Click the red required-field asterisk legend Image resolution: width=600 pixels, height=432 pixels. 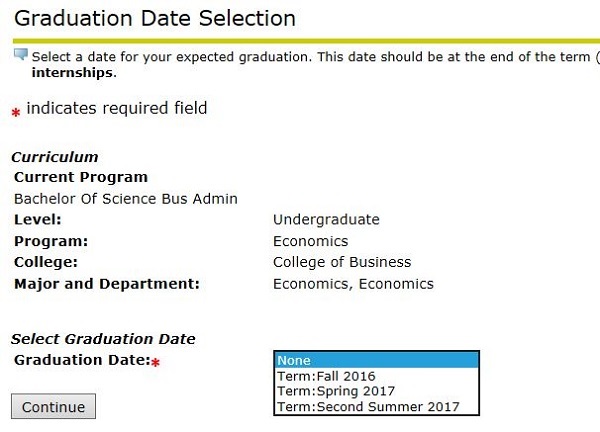[x=16, y=112]
